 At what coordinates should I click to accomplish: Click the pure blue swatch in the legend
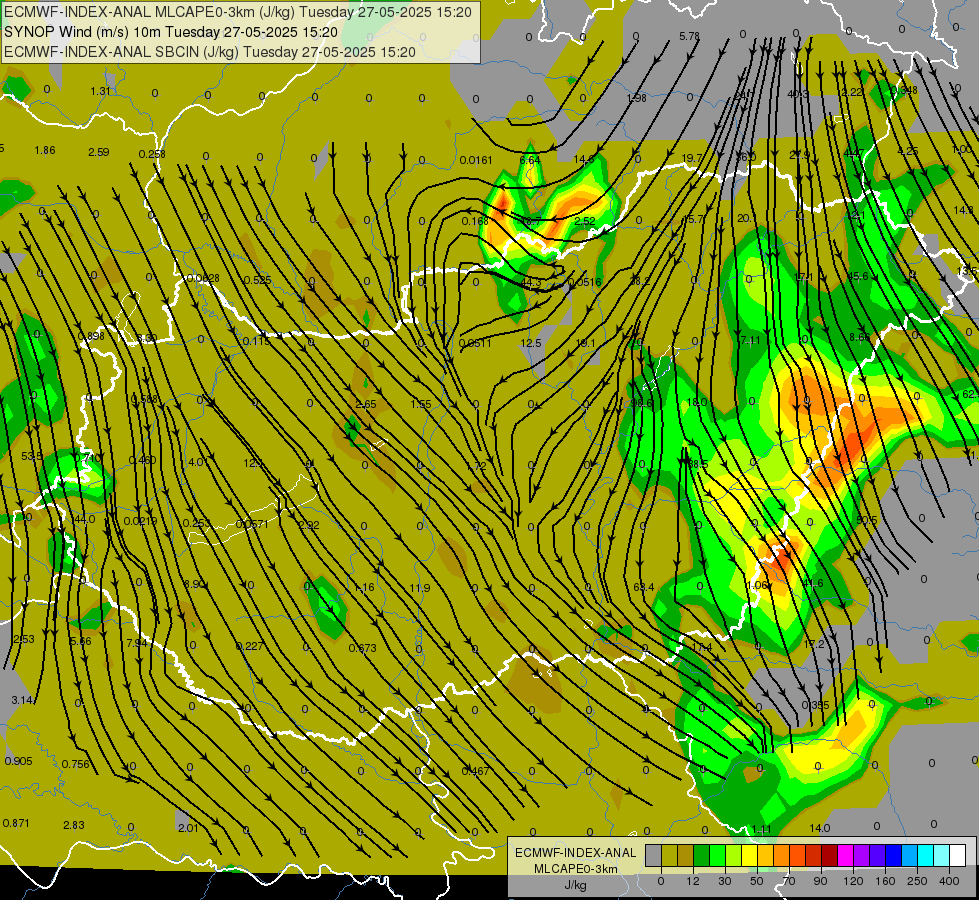coord(893,855)
